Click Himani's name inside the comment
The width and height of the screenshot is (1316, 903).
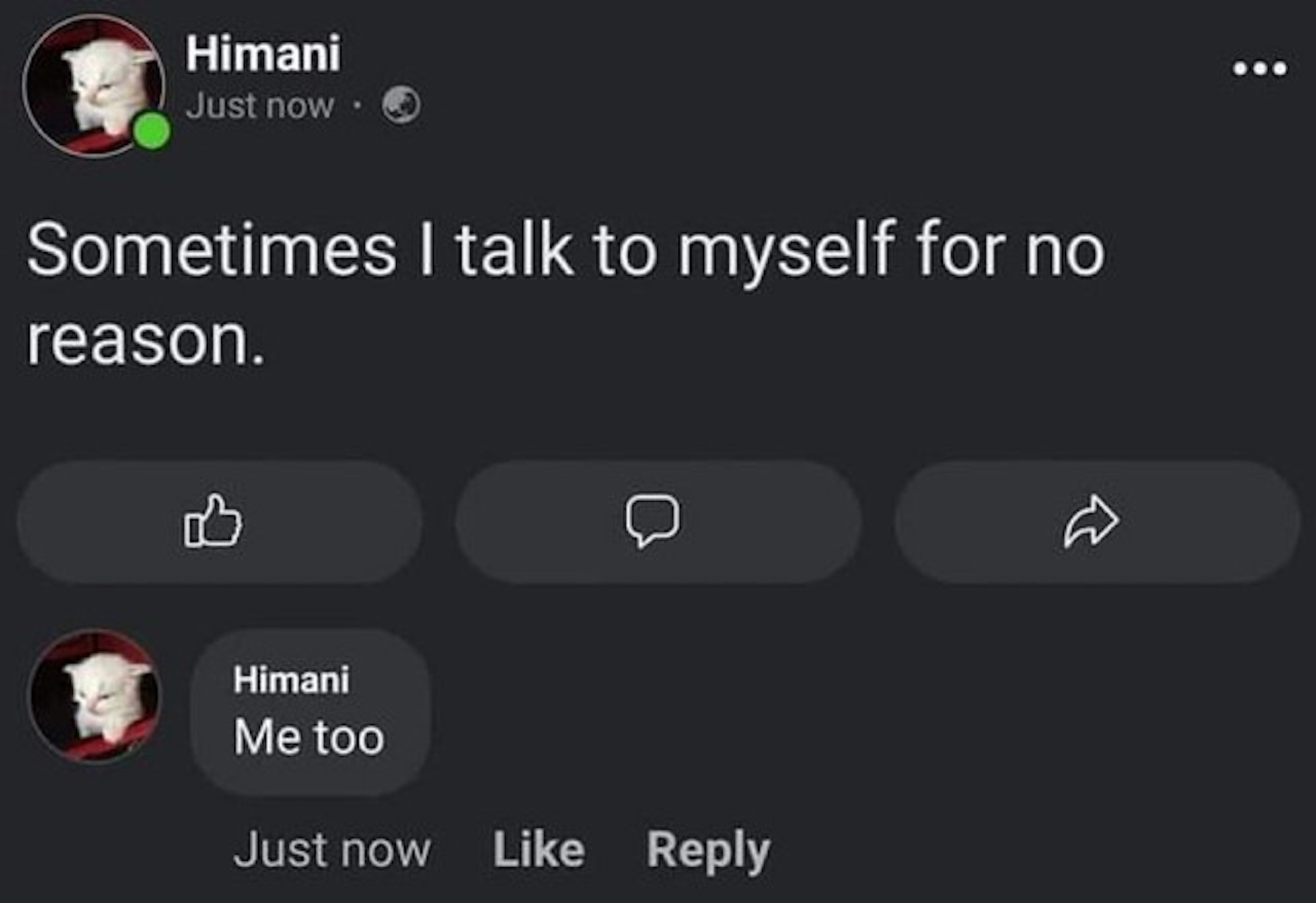291,680
